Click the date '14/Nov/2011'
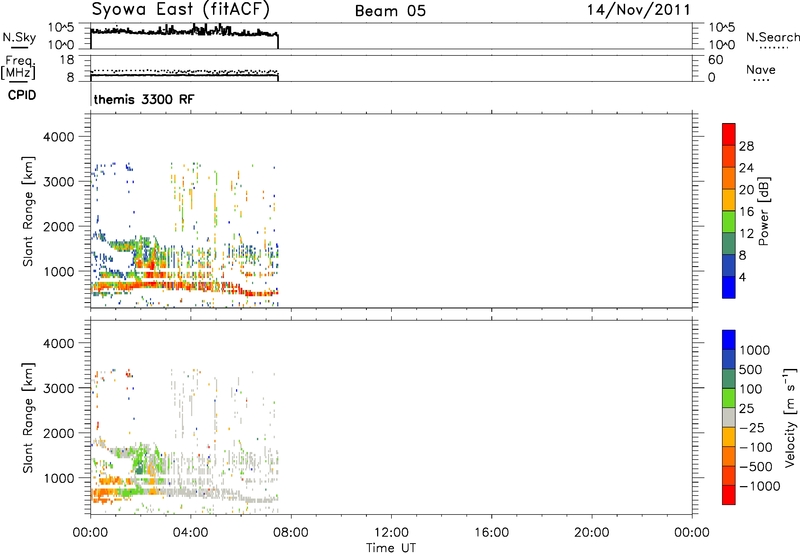Screen dimensions: 800x554 639,10
